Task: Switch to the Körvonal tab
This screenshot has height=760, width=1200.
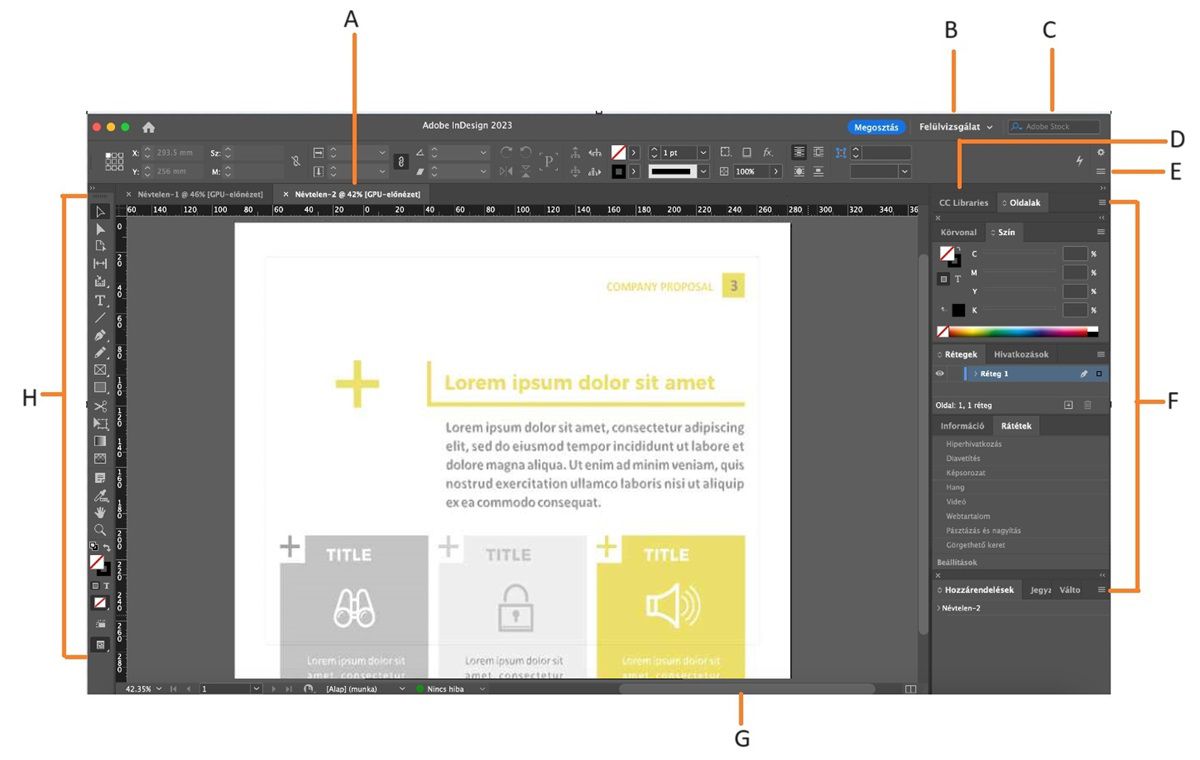Action: click(x=958, y=232)
